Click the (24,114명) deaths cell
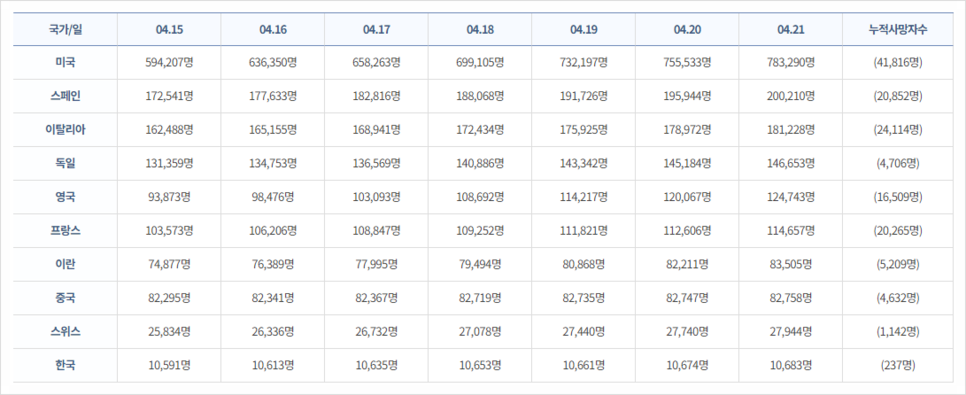This screenshot has width=966, height=395. coord(898,129)
